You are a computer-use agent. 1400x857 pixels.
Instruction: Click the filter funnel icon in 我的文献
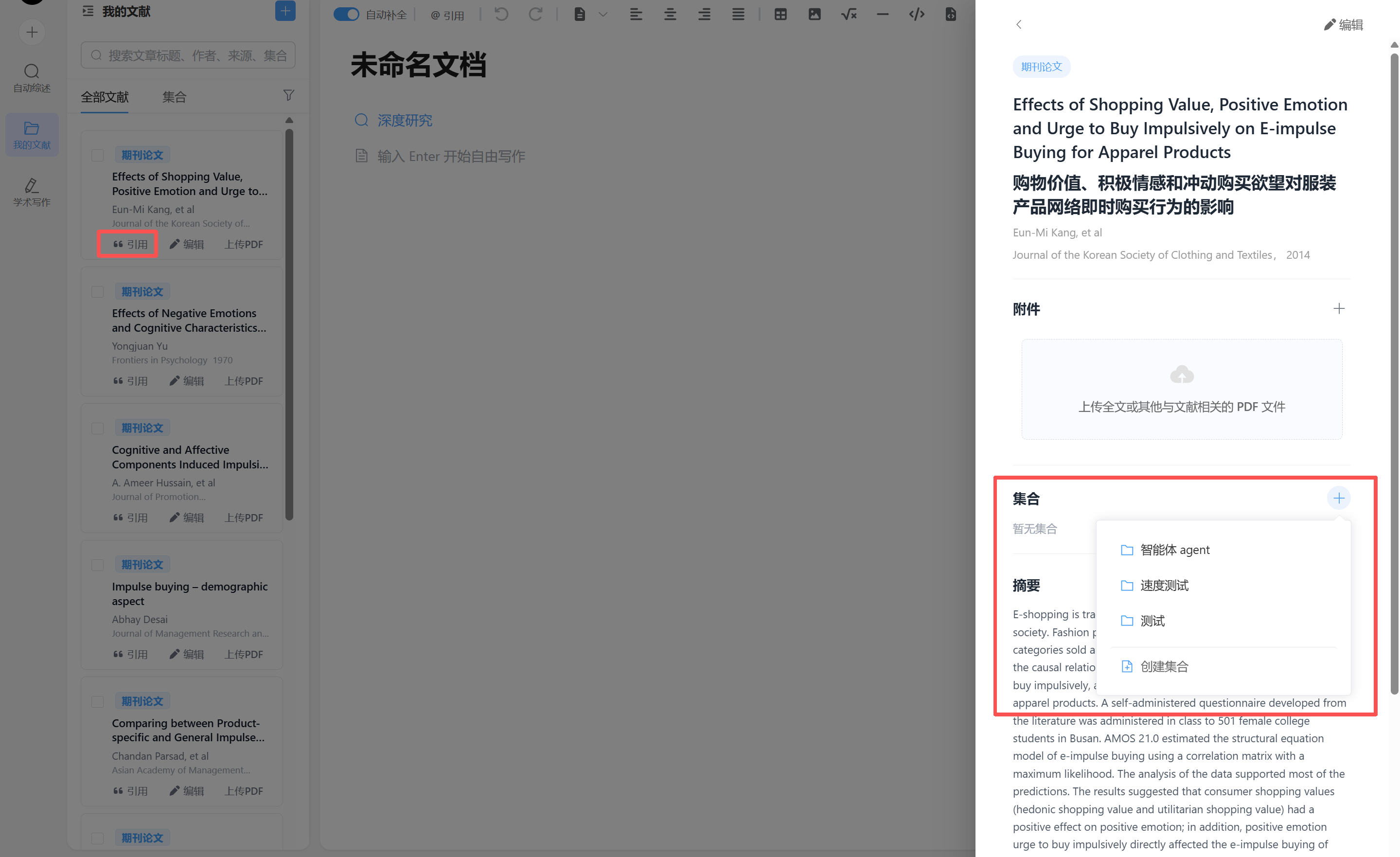(x=289, y=95)
